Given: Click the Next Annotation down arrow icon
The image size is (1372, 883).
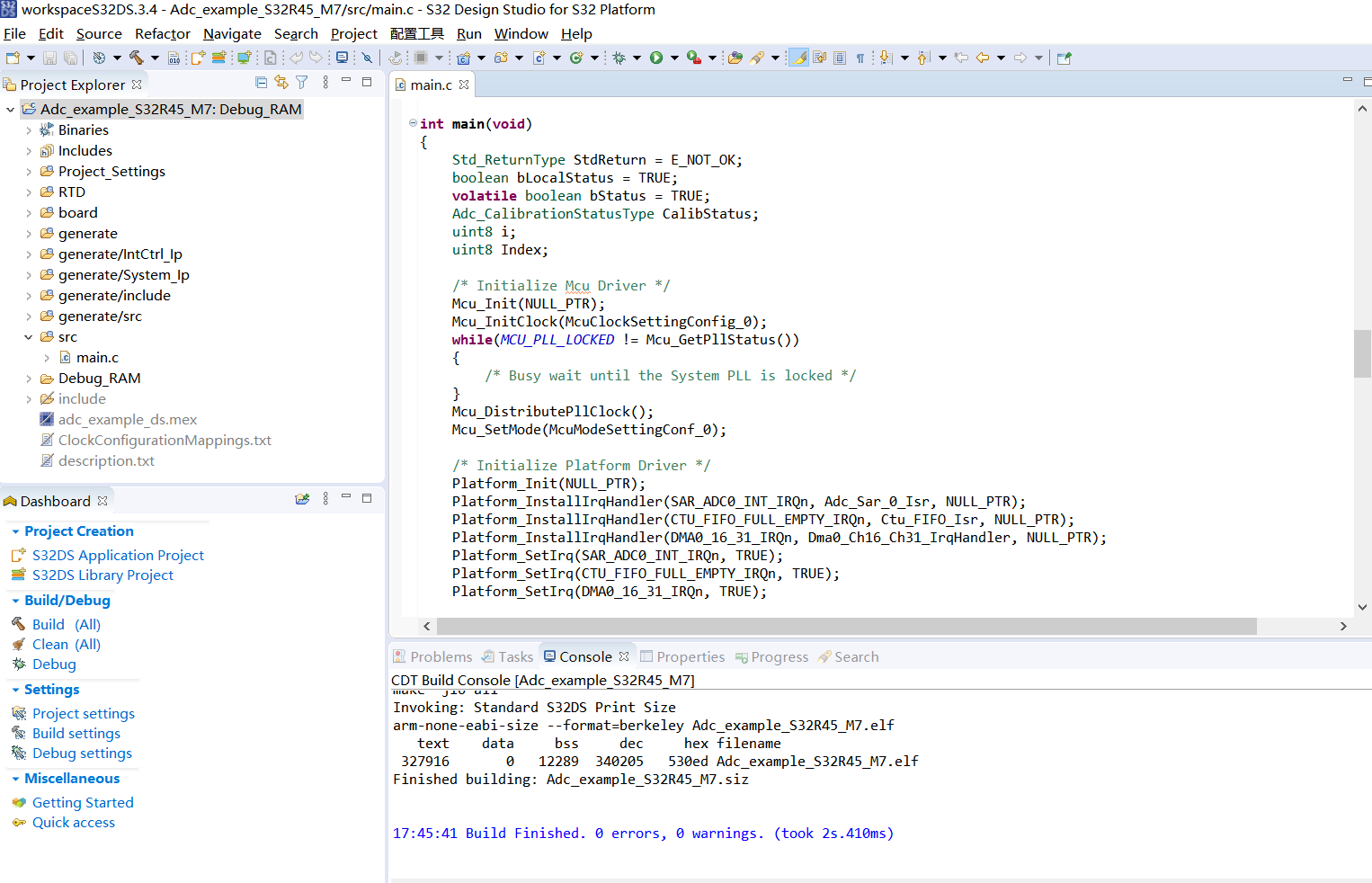Looking at the screenshot, I should 886,58.
